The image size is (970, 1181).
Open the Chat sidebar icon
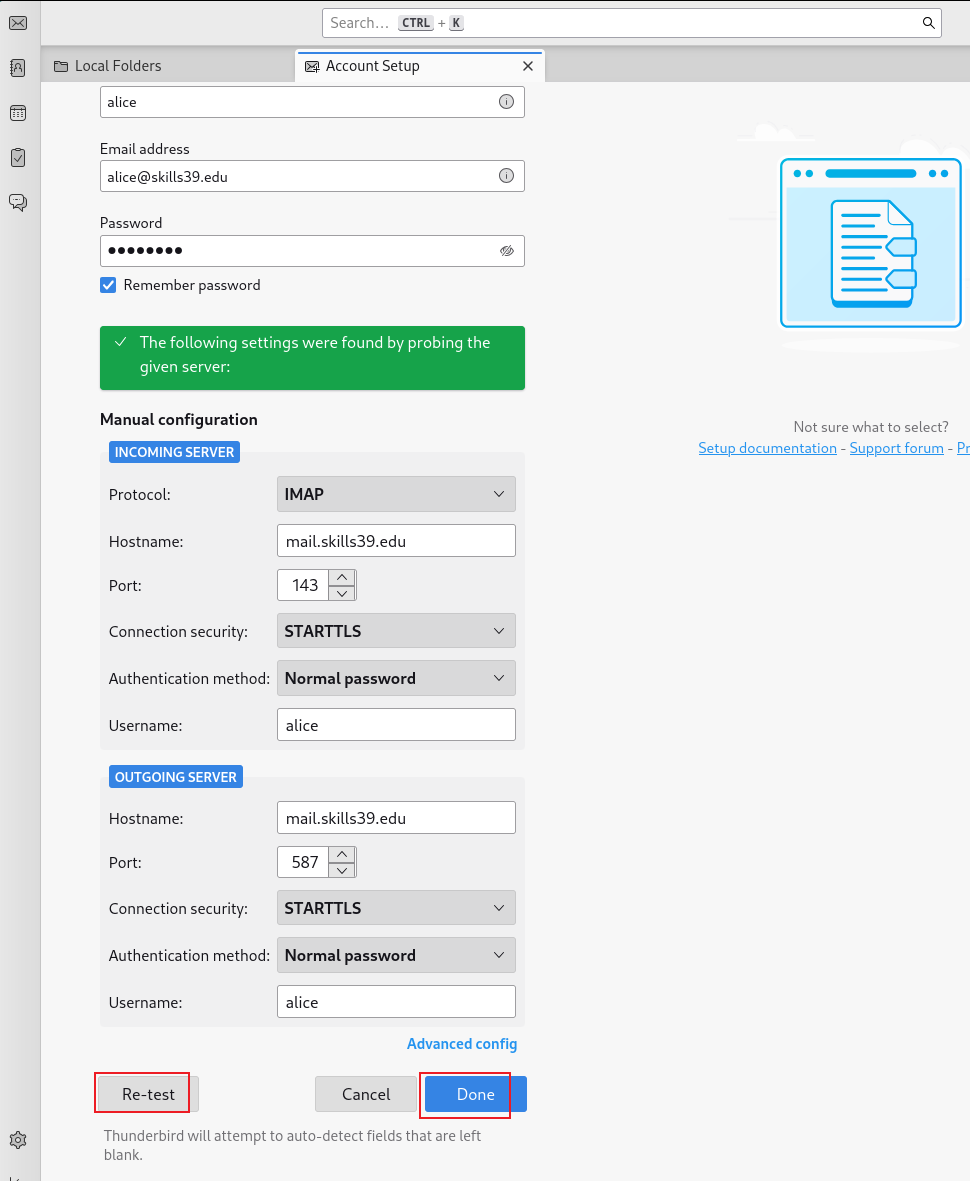coord(18,203)
